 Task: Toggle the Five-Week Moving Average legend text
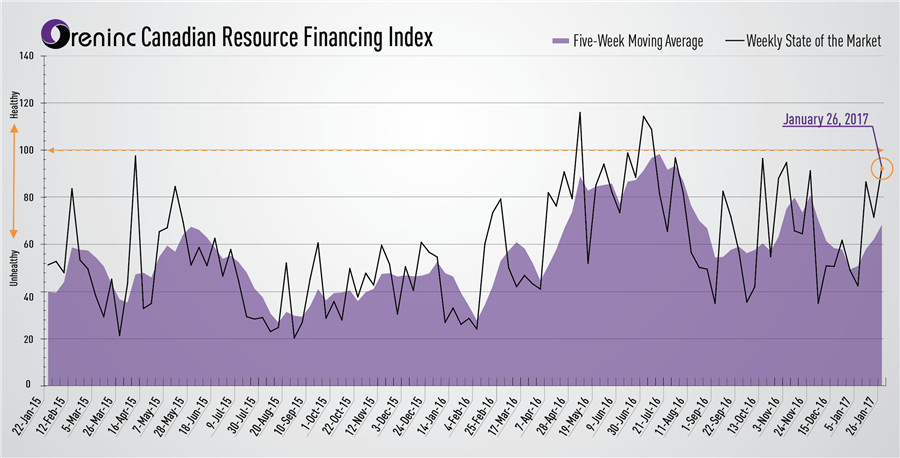638,41
